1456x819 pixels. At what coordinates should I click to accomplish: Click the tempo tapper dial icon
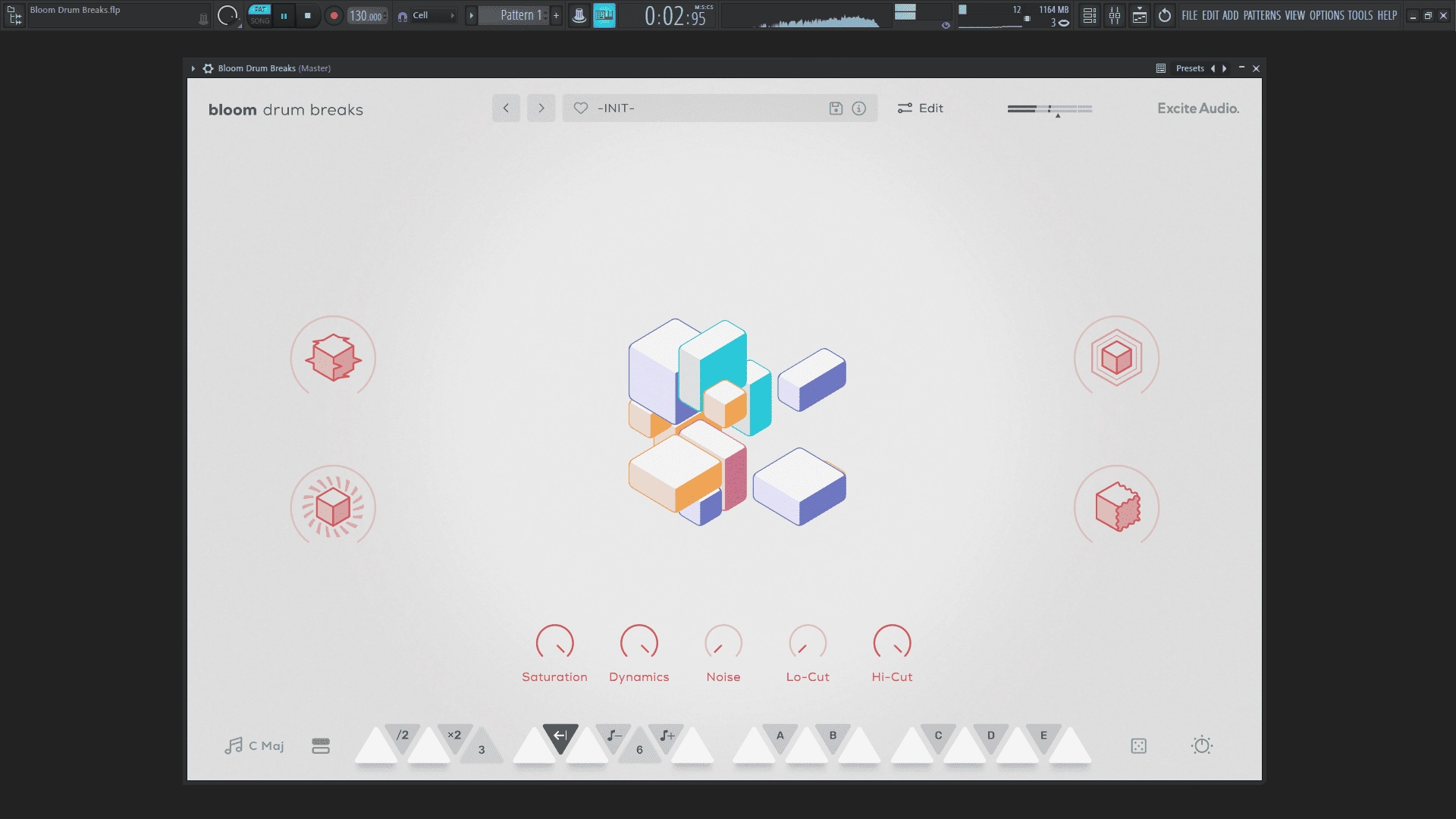coord(227,15)
